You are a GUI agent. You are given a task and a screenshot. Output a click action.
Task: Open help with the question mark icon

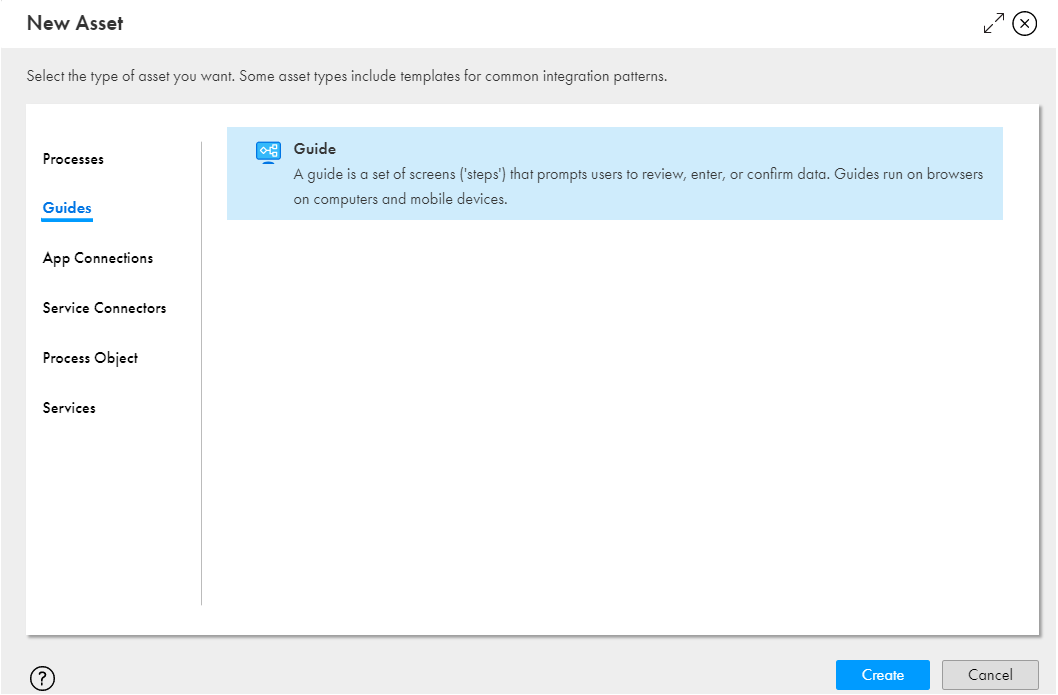pos(43,678)
